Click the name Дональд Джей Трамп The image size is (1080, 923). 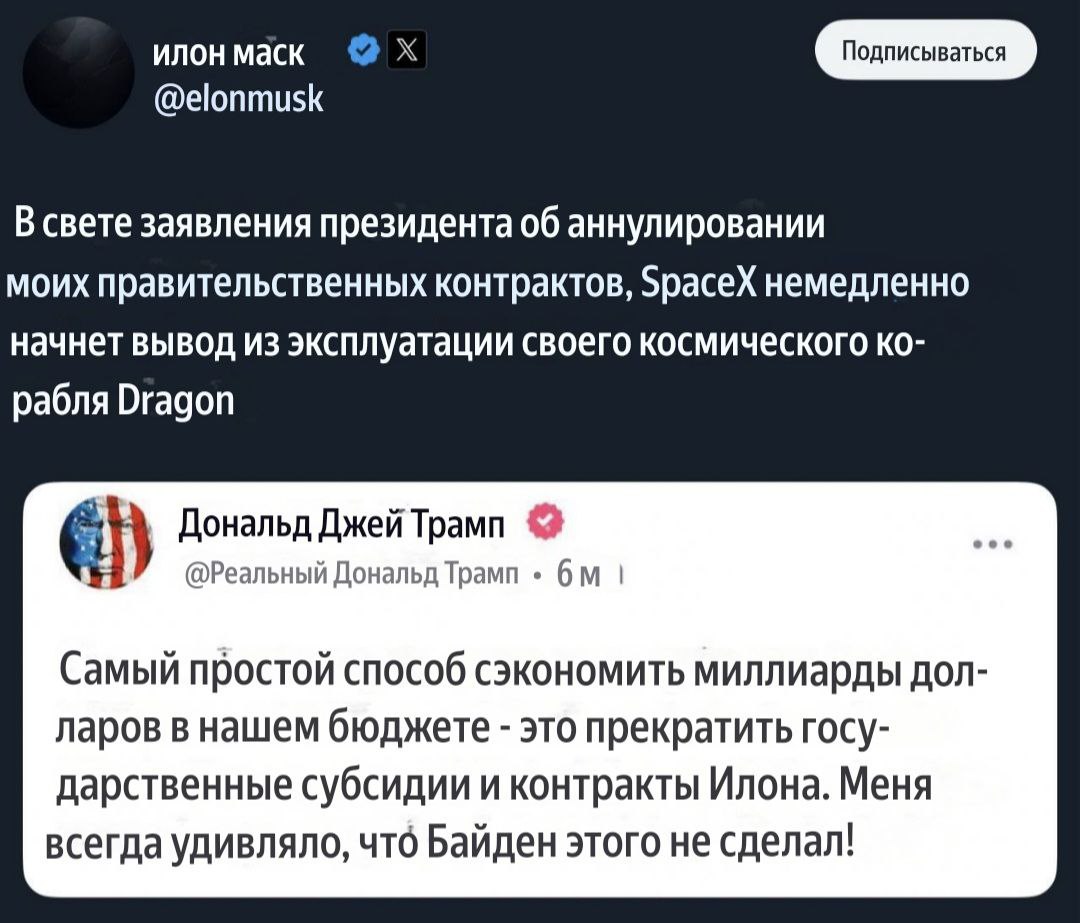(344, 523)
